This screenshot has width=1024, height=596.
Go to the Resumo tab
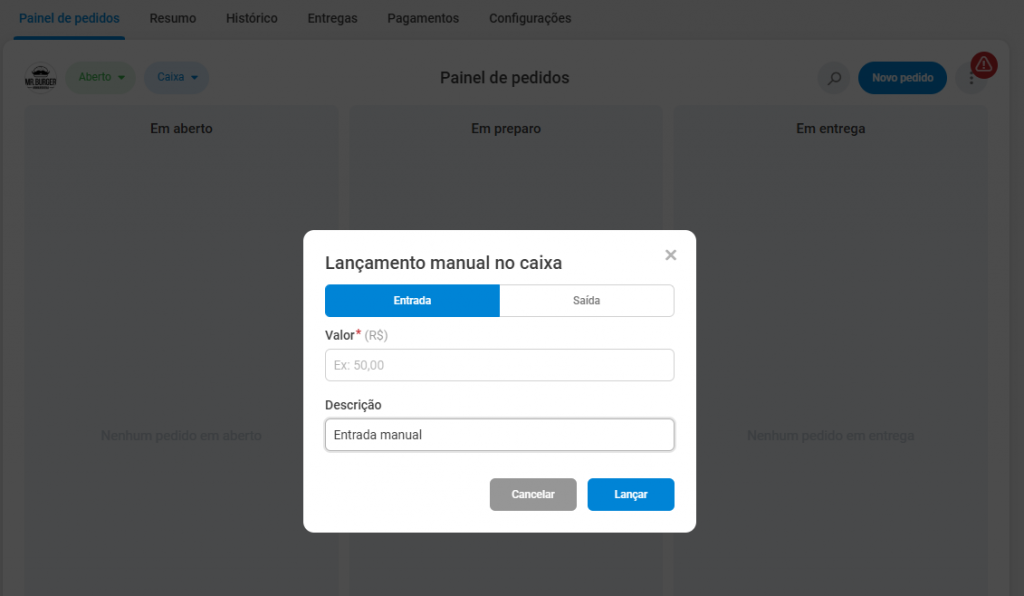[x=173, y=18]
